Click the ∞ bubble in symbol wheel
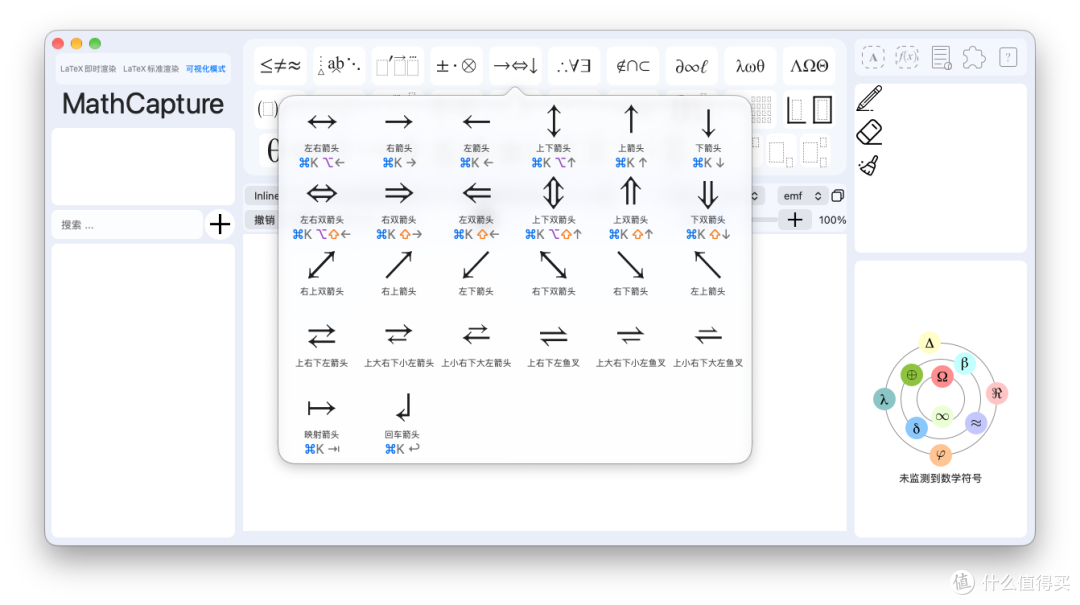The image size is (1080, 605). [942, 416]
